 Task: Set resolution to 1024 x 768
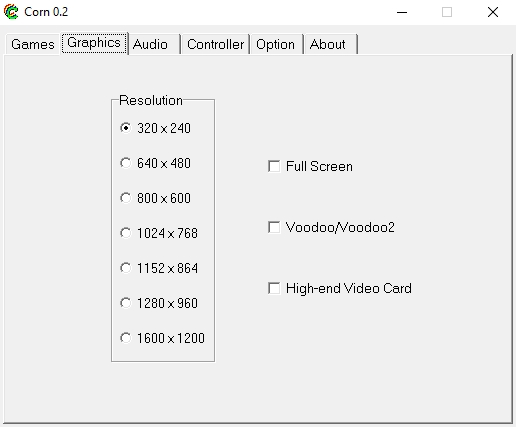pyautogui.click(x=159, y=233)
